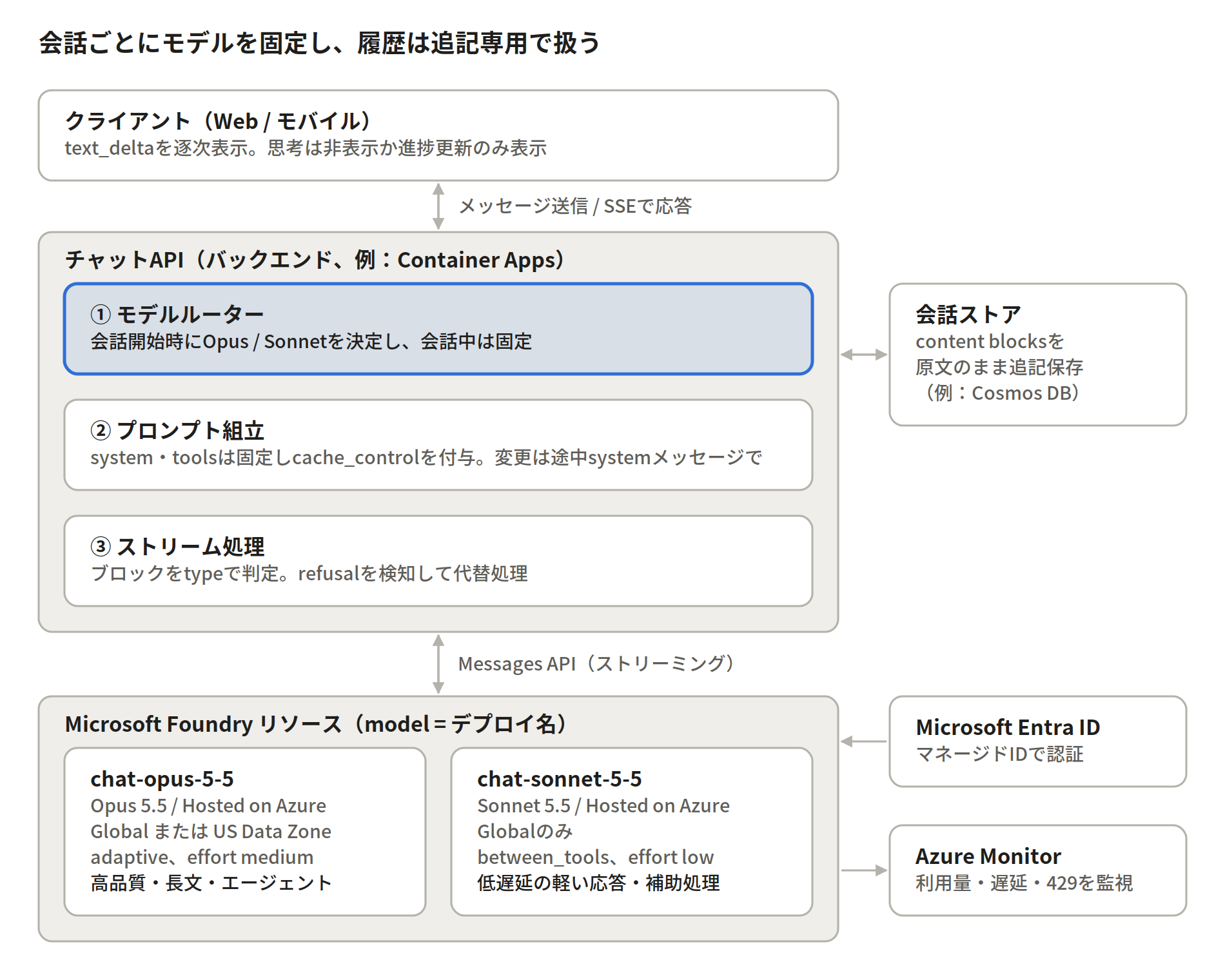1225x980 pixels.
Task: Click ブロックをtypeで判定 description text
Action: pos(309,574)
